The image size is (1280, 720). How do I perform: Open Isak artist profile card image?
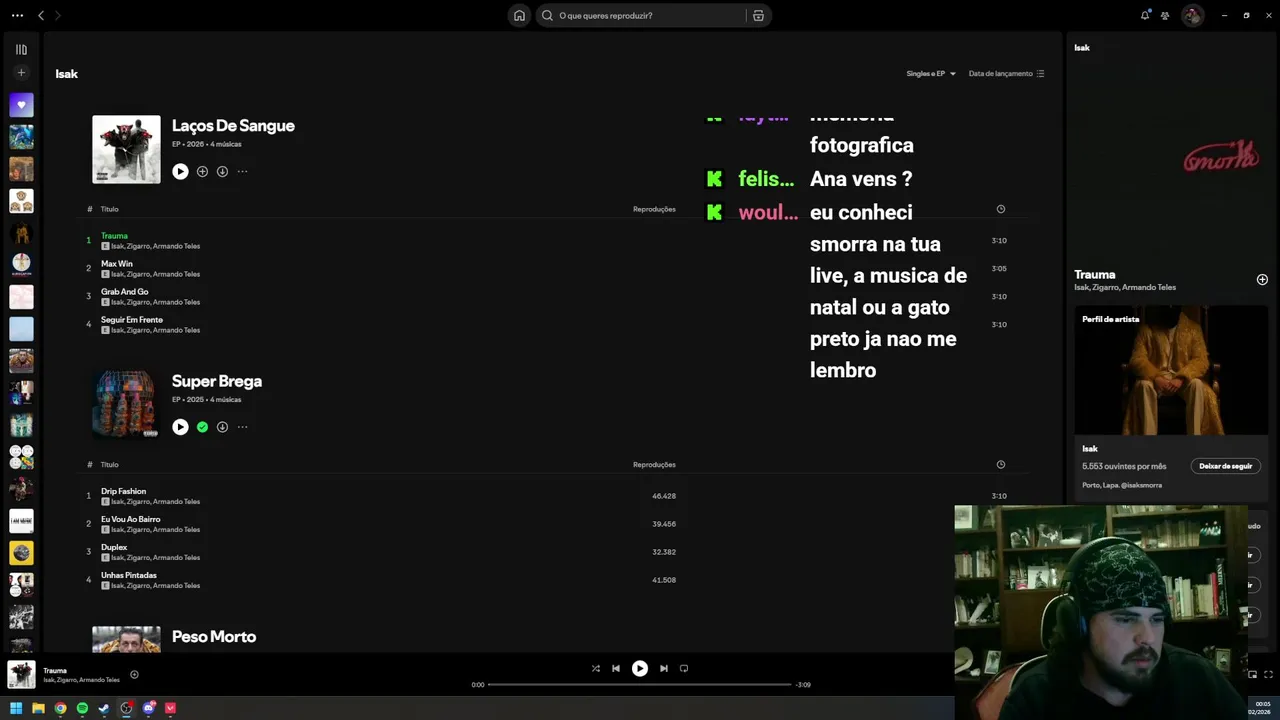1171,370
